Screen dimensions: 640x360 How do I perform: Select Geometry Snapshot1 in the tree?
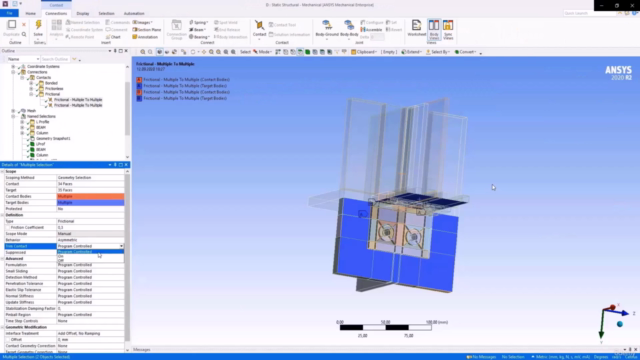[53, 138]
